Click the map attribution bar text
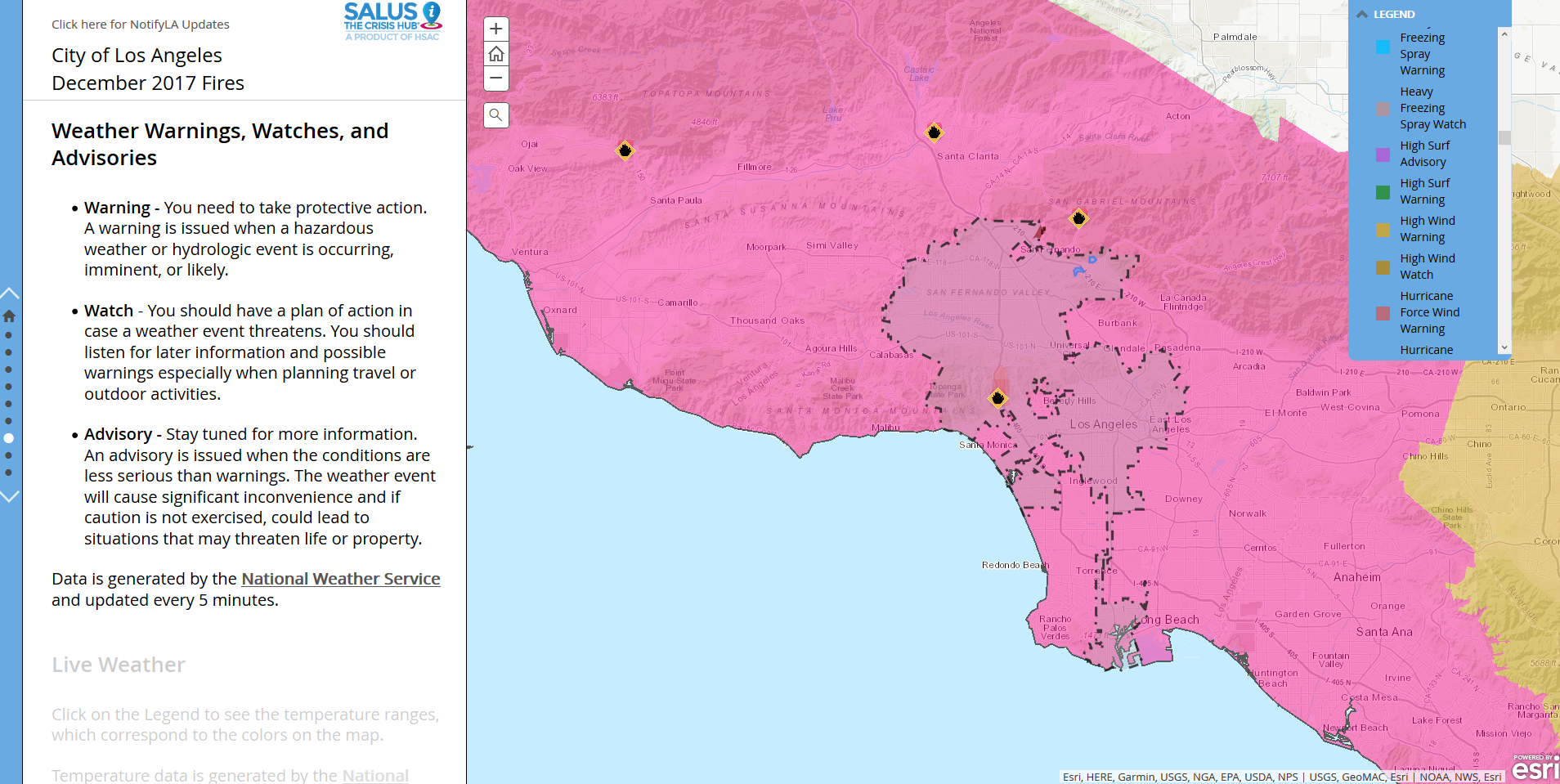 (1282, 777)
